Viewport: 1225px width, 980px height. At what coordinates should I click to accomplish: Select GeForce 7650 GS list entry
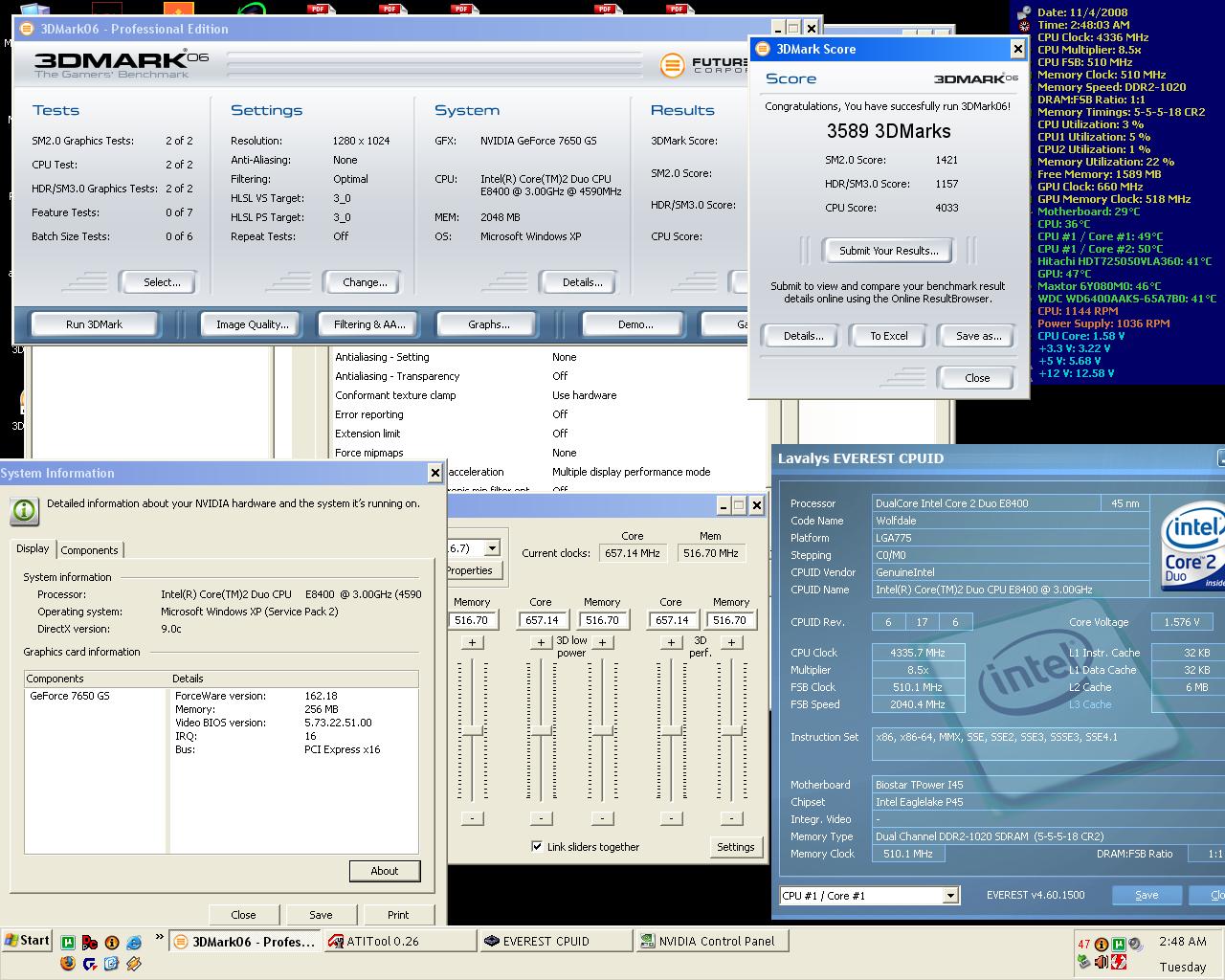click(70, 696)
